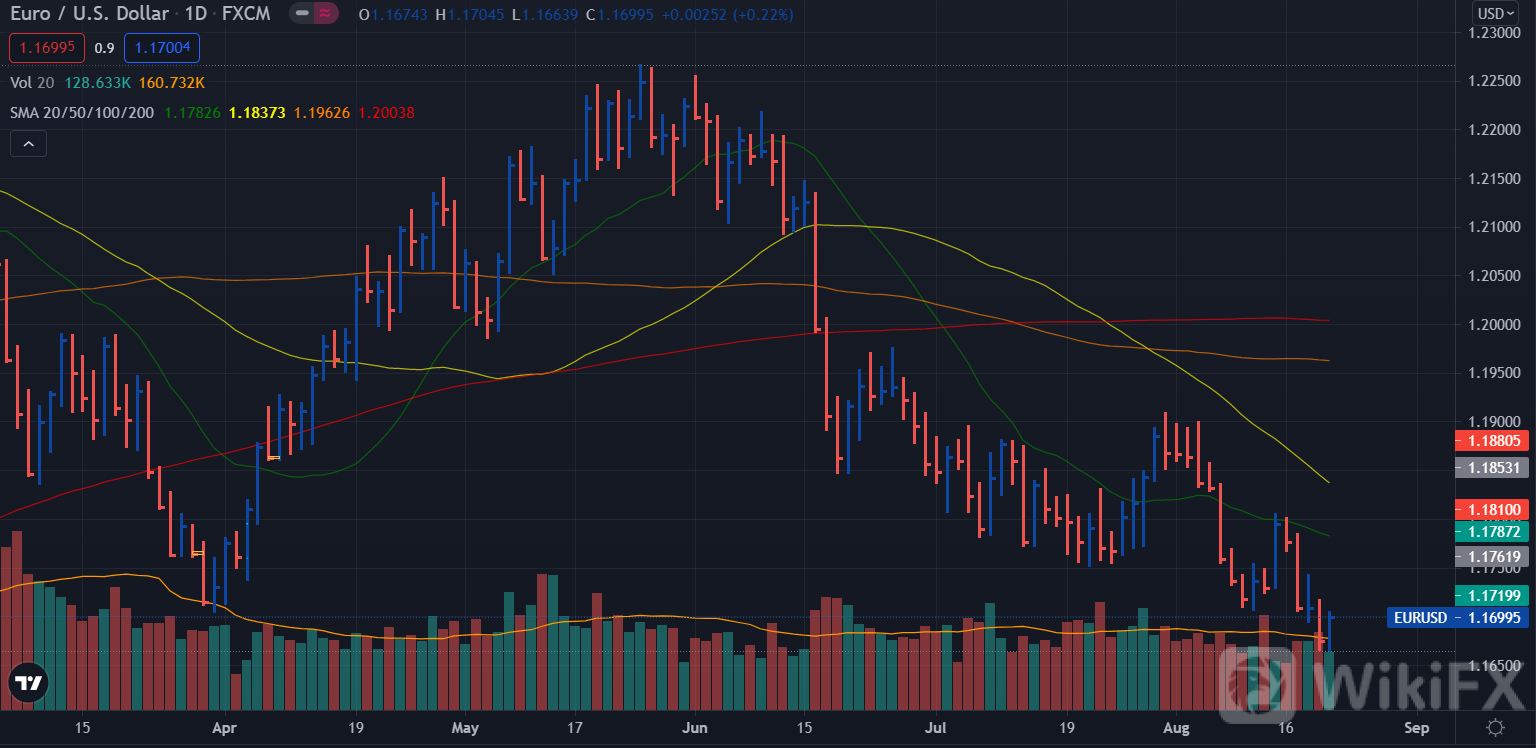Viewport: 1536px width, 748px height.
Task: Click the gray 1.18531 price label
Action: [x=1493, y=467]
